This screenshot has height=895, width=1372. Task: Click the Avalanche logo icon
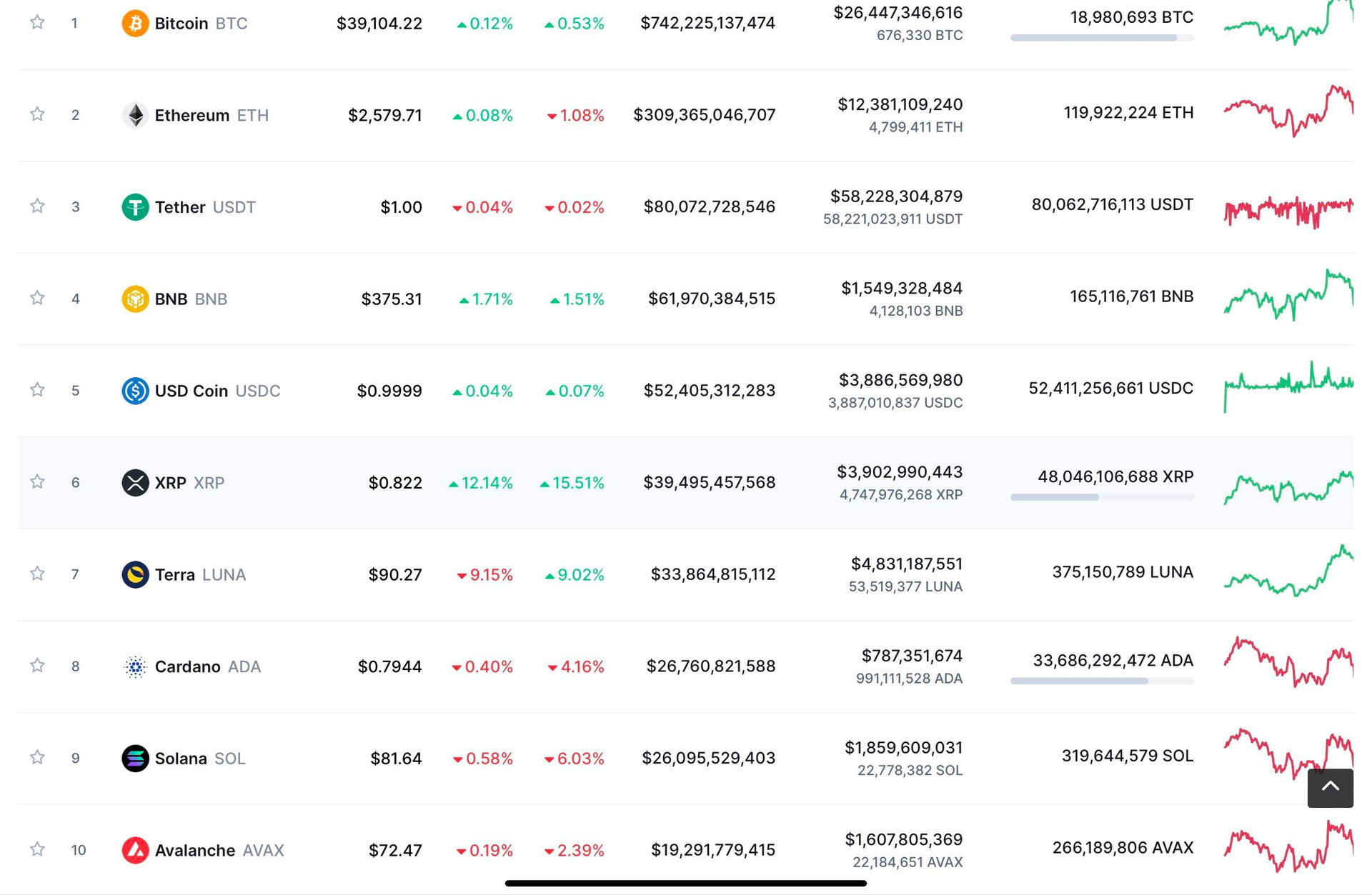pos(135,850)
